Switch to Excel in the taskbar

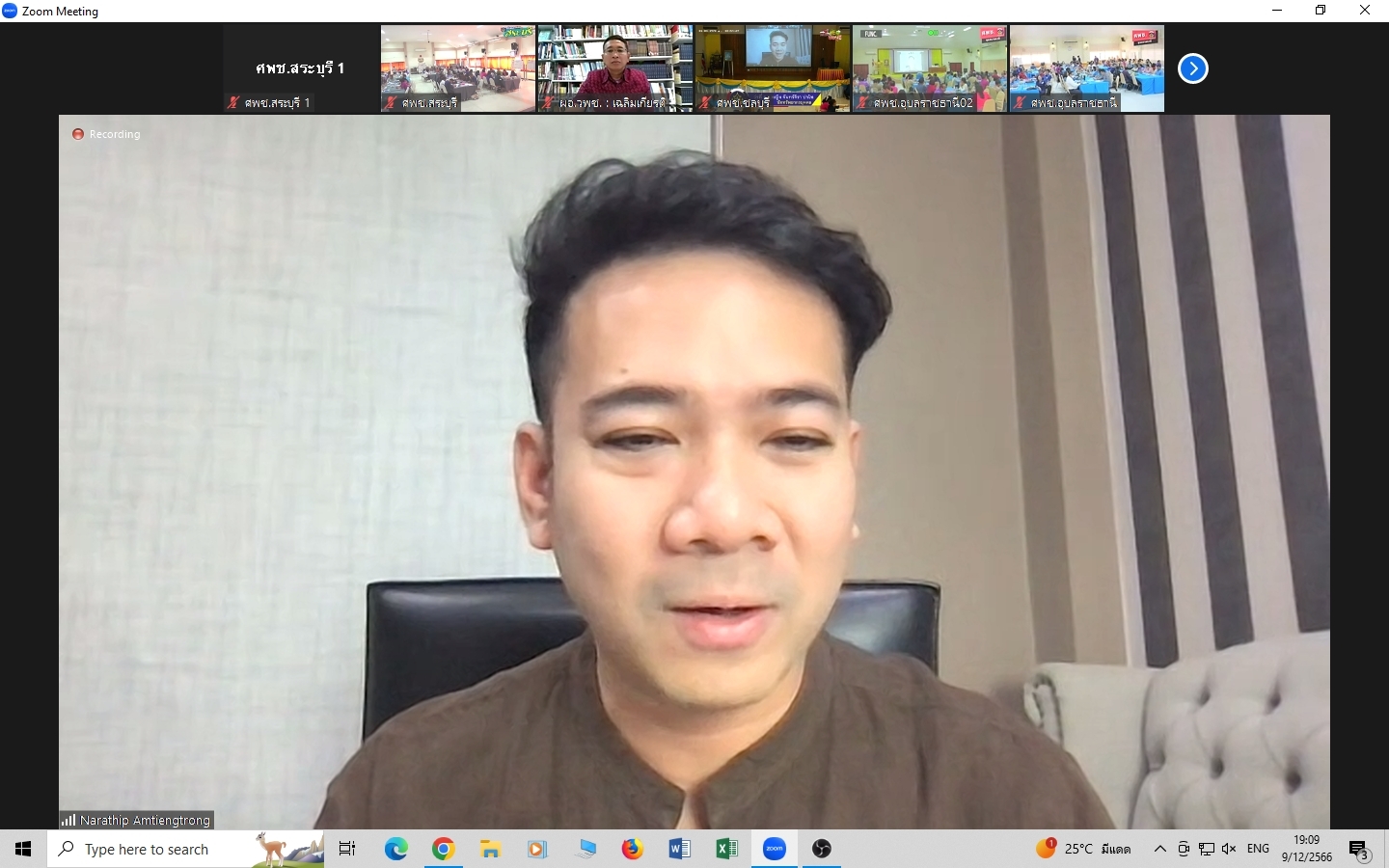tap(726, 849)
